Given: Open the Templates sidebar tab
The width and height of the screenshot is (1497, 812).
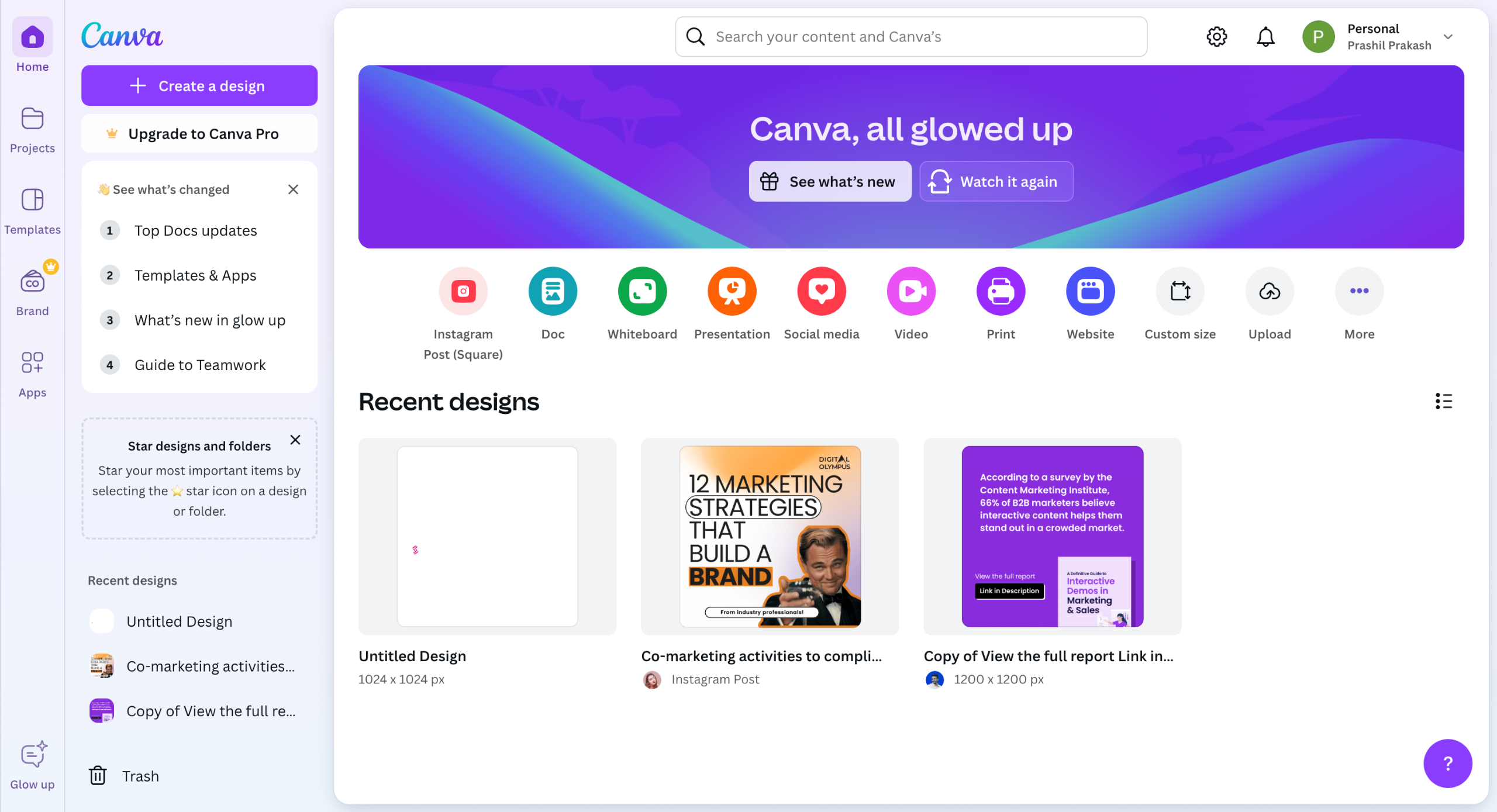Looking at the screenshot, I should [x=32, y=210].
